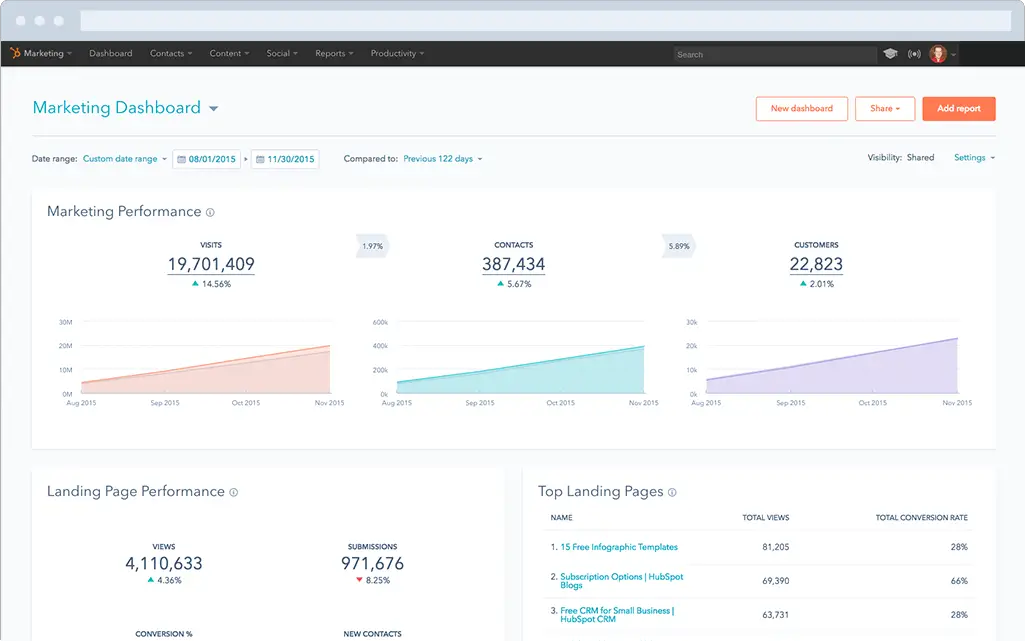Click the 8.25% submissions decrease indicator
The height and width of the screenshot is (641, 1025).
pyautogui.click(x=373, y=580)
